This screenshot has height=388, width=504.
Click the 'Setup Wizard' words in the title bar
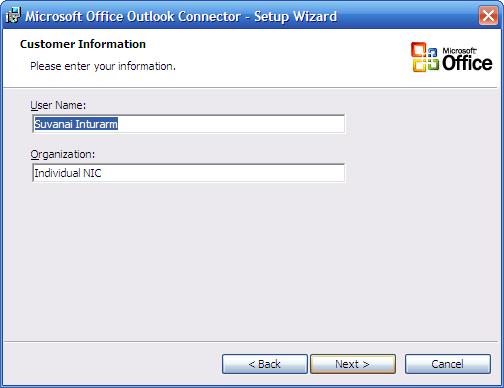pos(295,16)
